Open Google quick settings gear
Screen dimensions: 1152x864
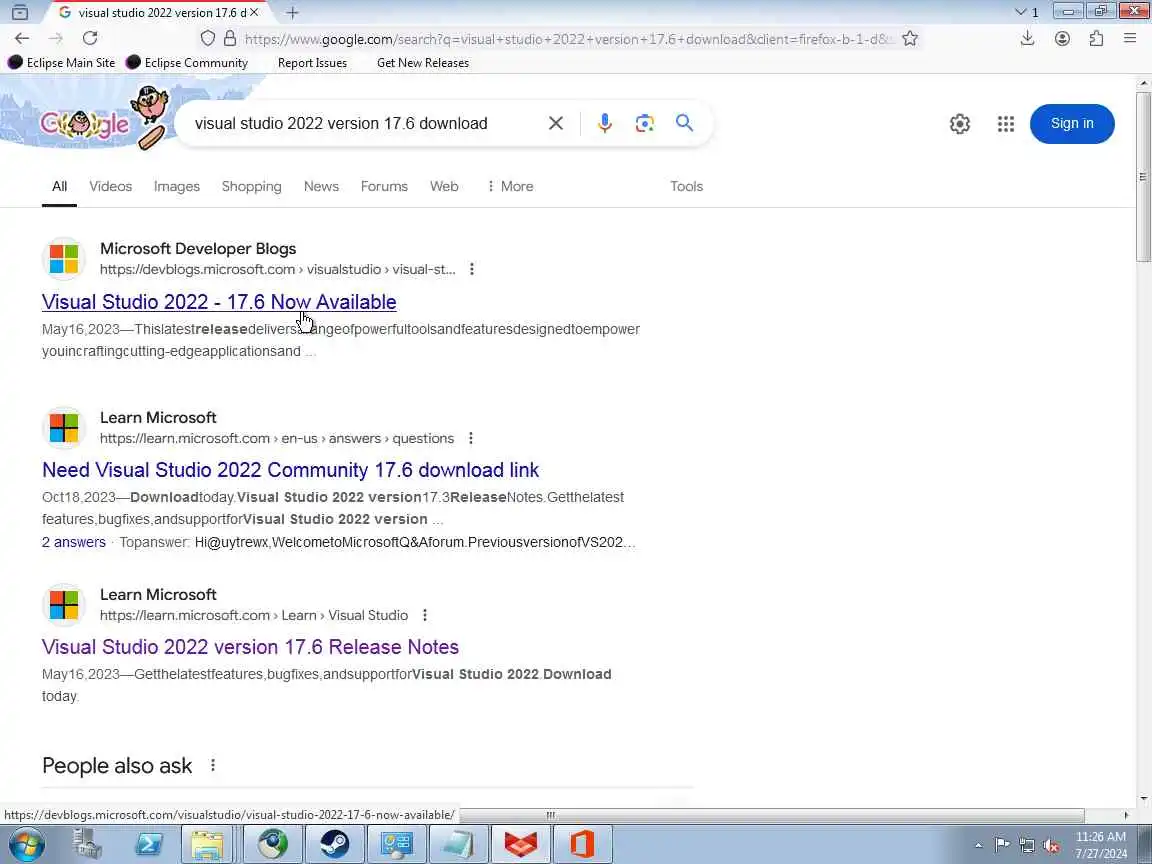tap(960, 123)
